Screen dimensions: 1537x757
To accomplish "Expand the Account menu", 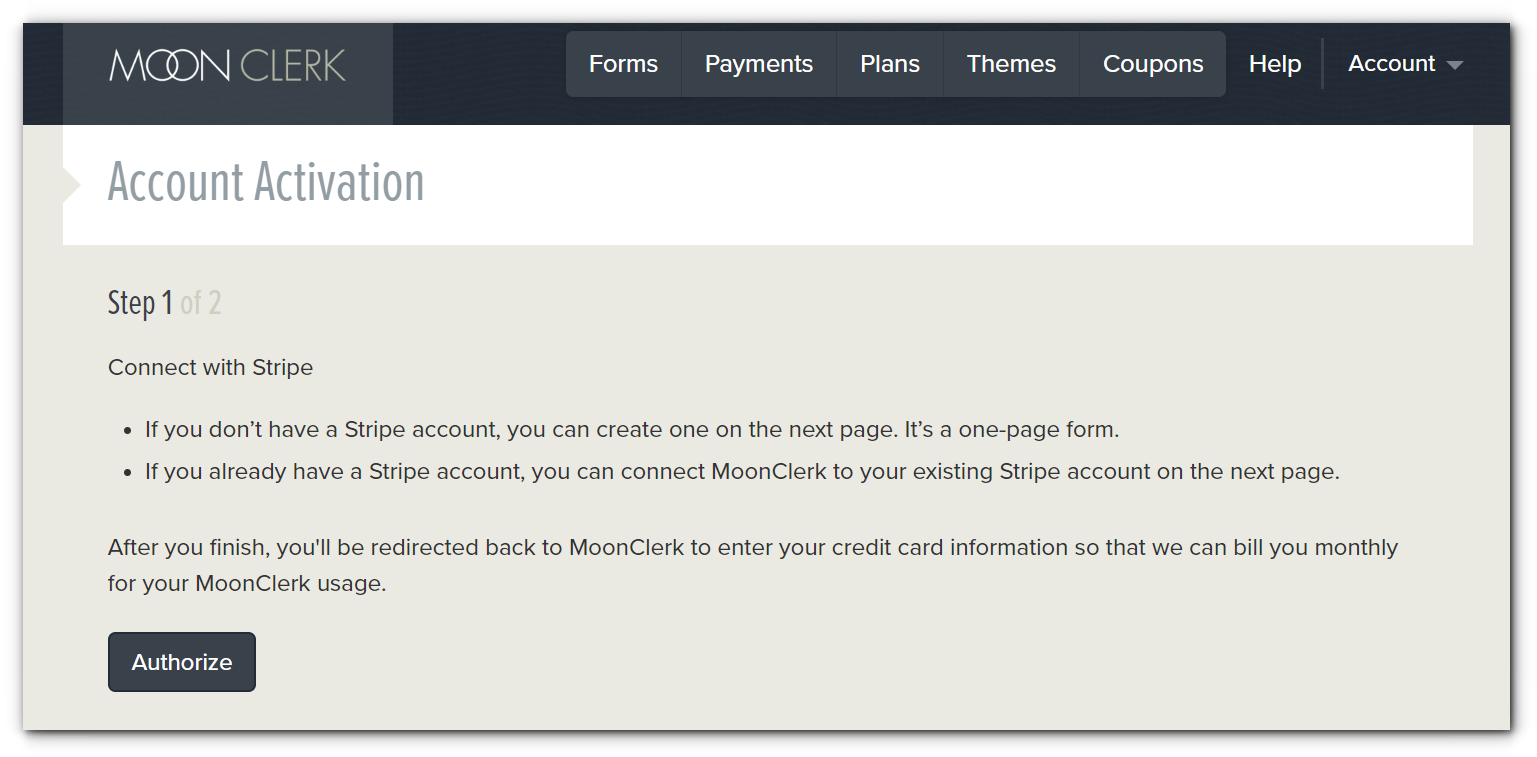I will click(1405, 64).
